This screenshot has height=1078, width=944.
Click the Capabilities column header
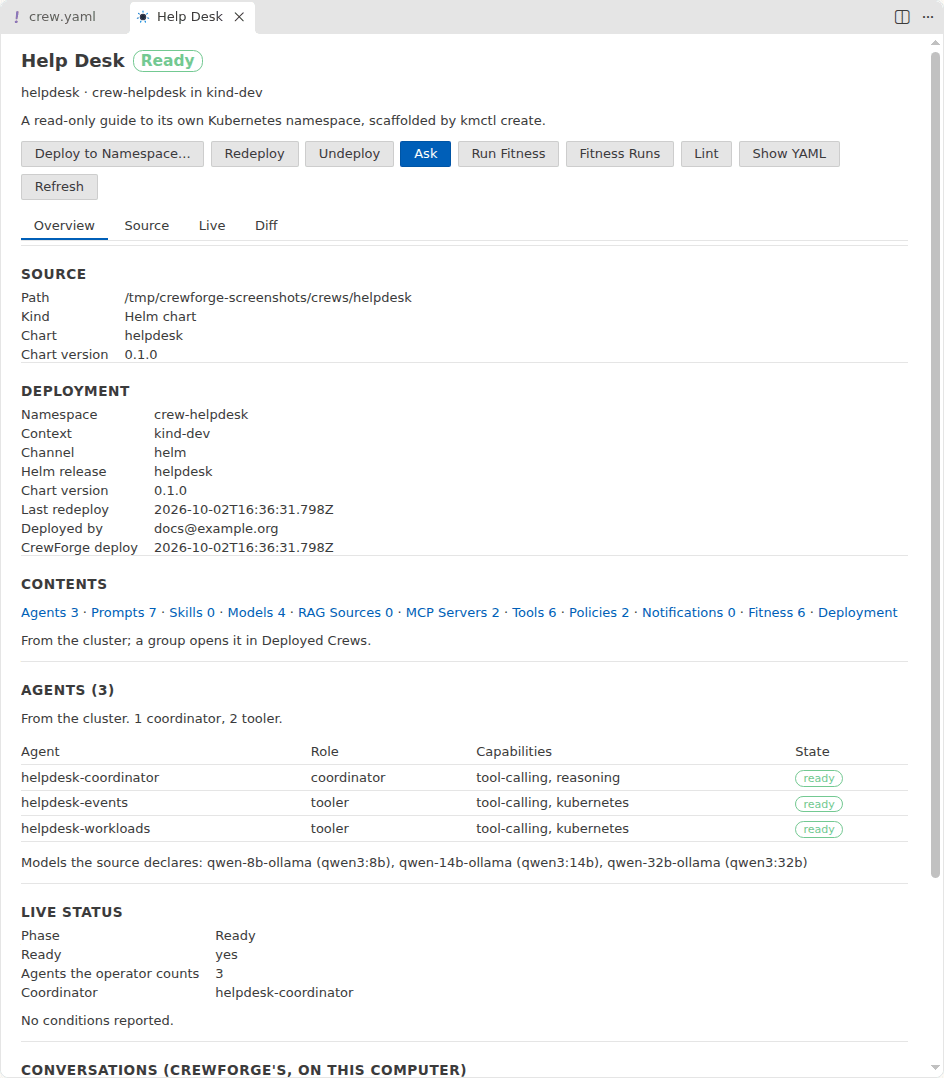click(514, 751)
